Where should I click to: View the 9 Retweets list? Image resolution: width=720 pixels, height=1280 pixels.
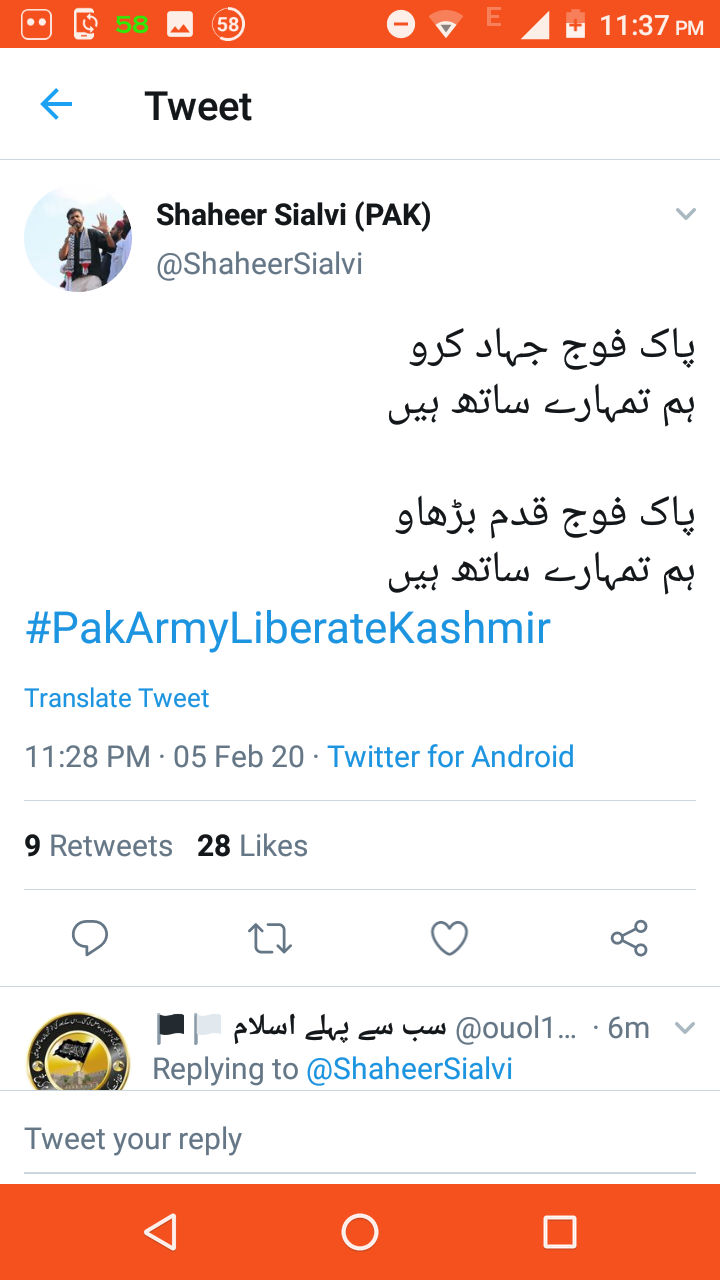click(98, 846)
